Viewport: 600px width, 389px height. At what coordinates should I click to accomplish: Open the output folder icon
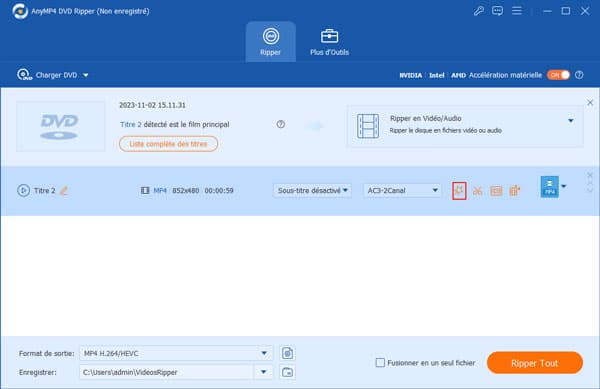(x=287, y=372)
